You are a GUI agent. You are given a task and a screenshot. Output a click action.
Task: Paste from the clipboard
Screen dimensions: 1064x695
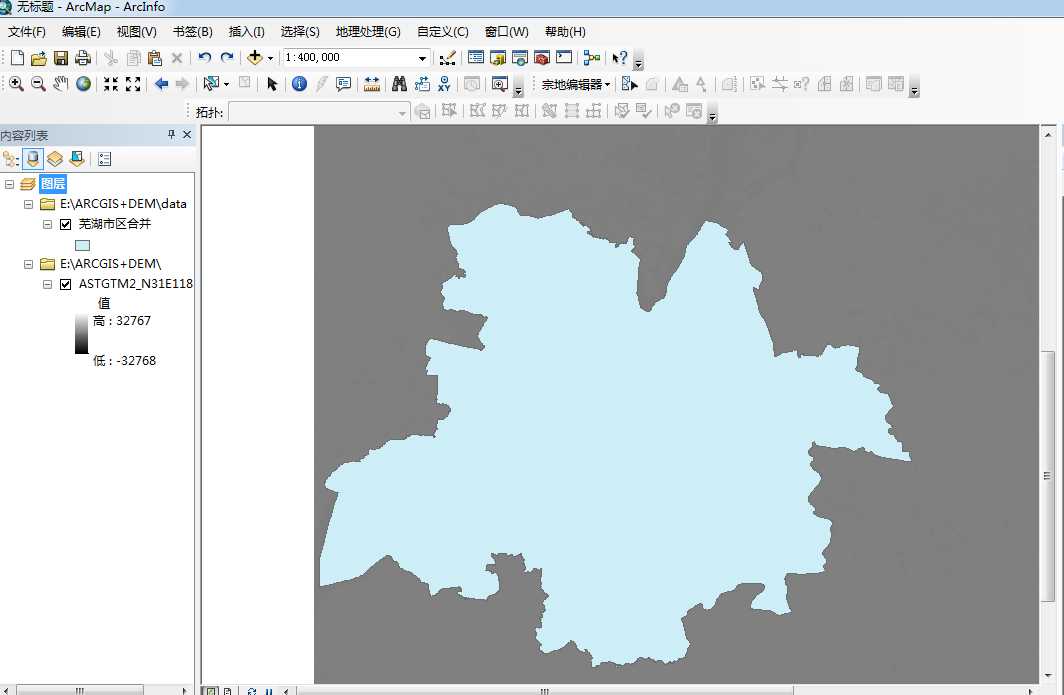[x=155, y=58]
